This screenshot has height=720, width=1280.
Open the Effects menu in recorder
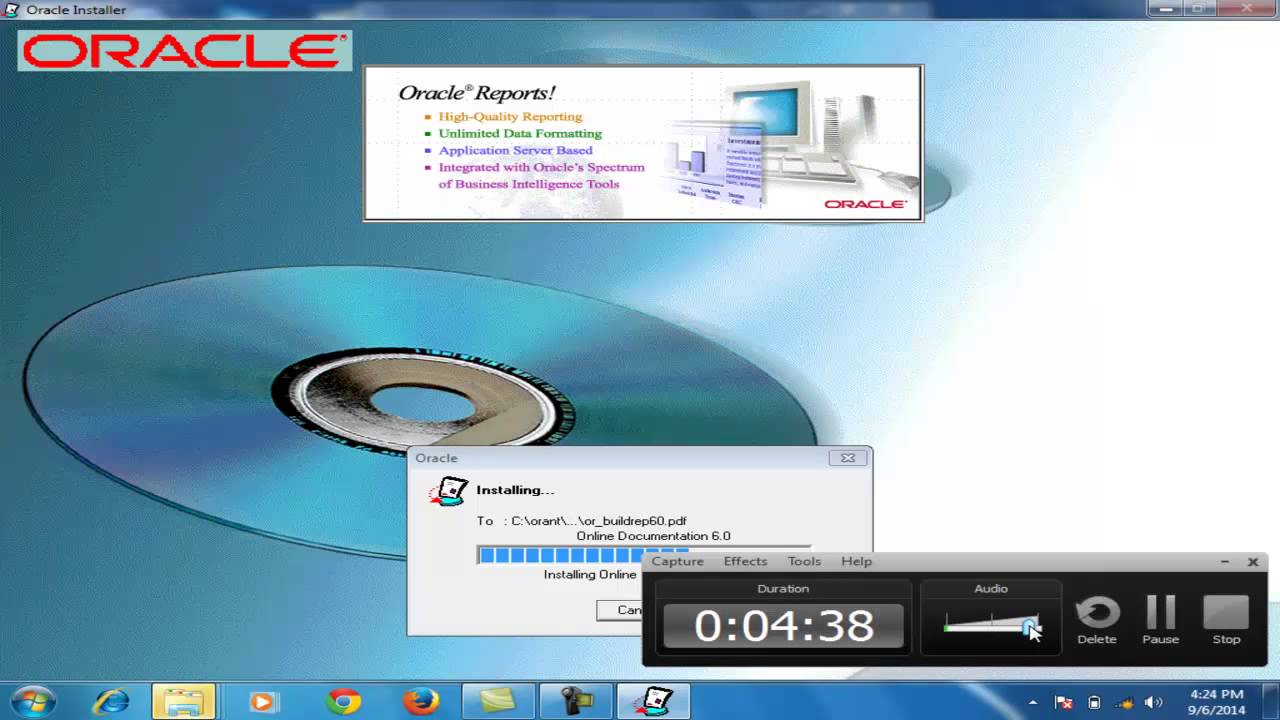[745, 561]
